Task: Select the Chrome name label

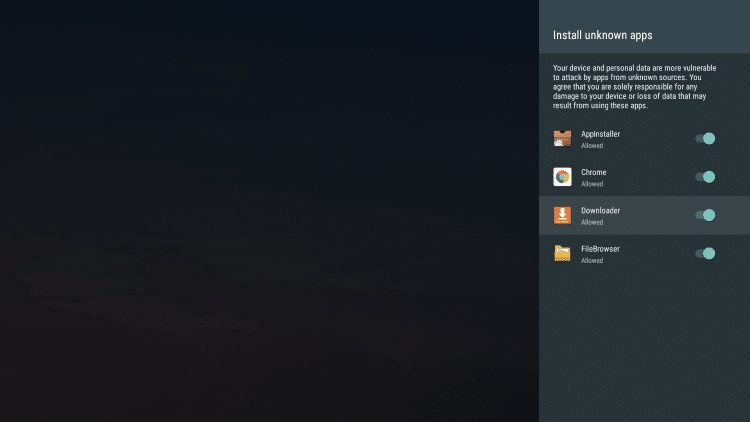Action: pos(593,172)
